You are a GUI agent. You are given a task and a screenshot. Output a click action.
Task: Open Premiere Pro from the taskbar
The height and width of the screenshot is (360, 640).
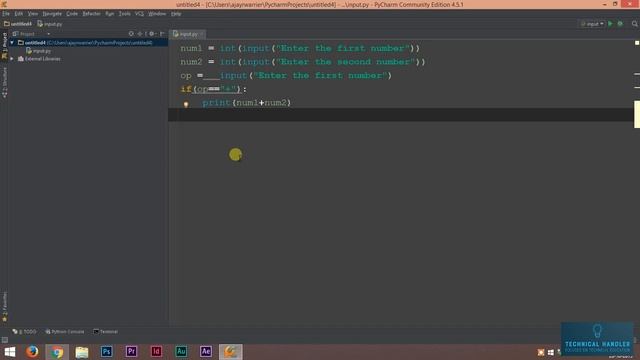coord(131,352)
